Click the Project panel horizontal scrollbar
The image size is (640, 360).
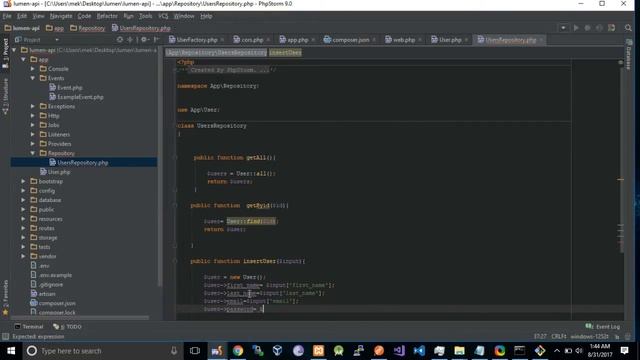[x=80, y=317]
